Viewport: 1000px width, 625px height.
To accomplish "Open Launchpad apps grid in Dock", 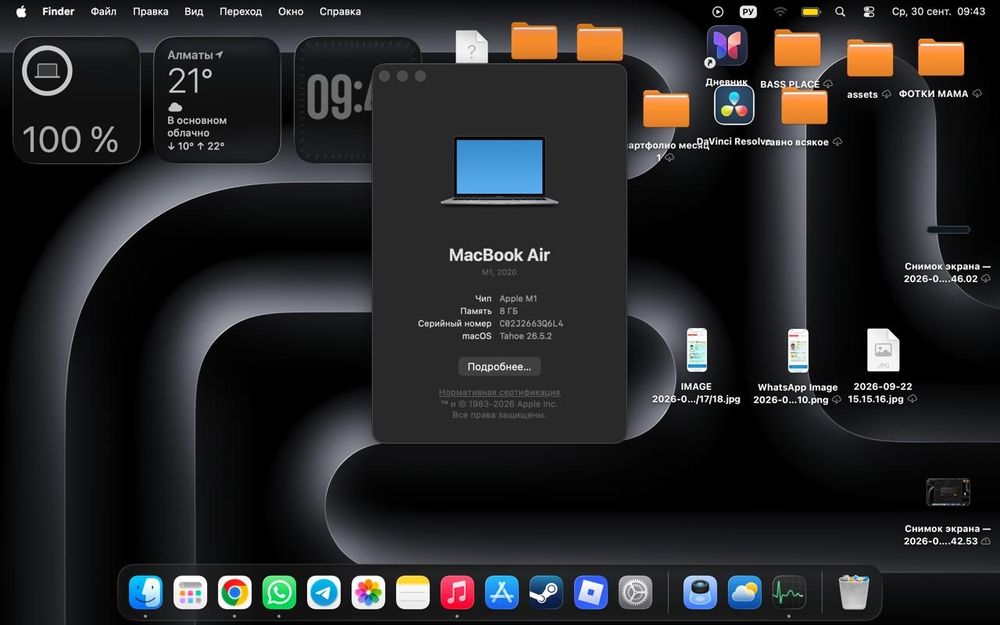I will point(190,592).
